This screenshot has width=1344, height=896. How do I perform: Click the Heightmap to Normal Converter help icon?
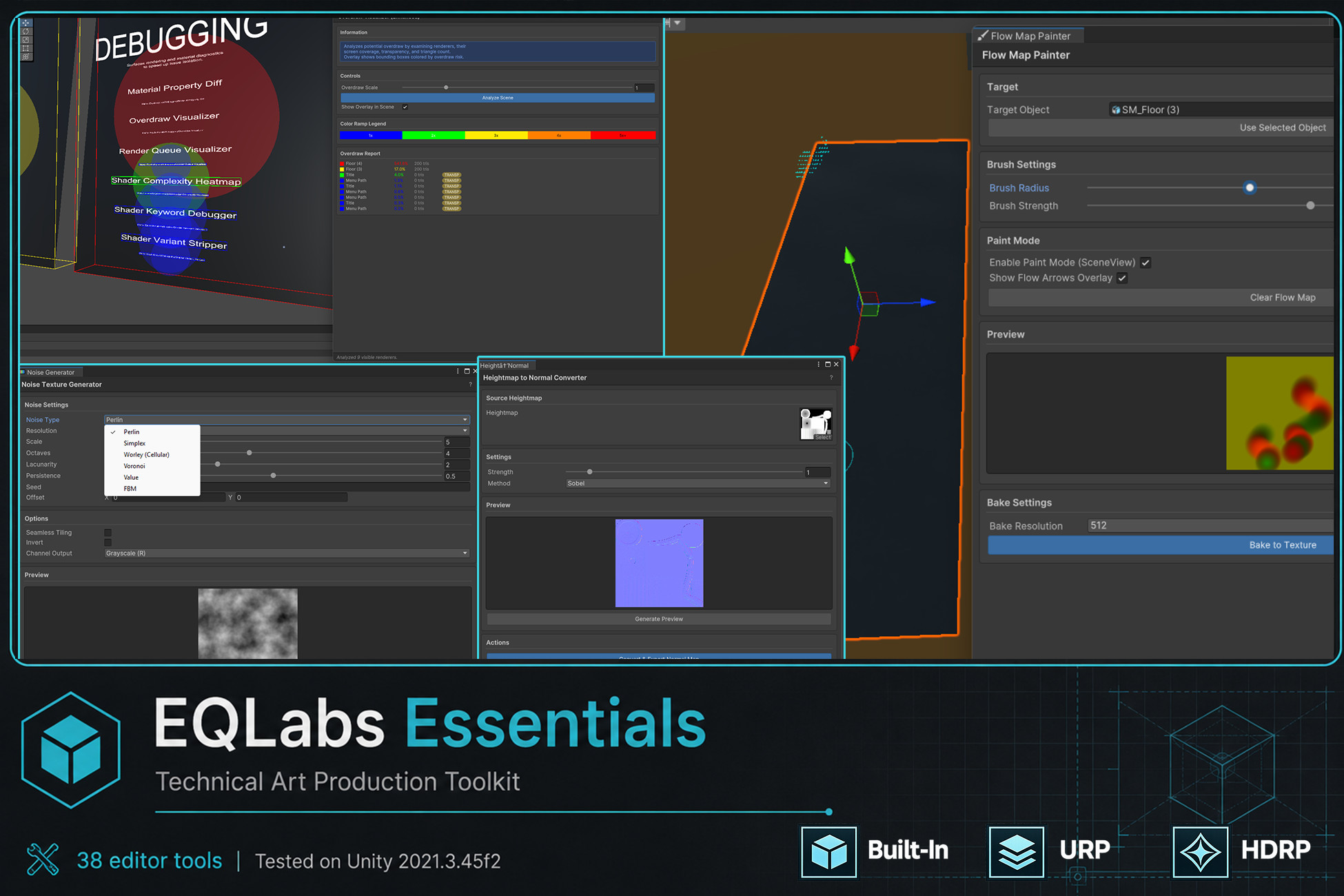click(831, 378)
